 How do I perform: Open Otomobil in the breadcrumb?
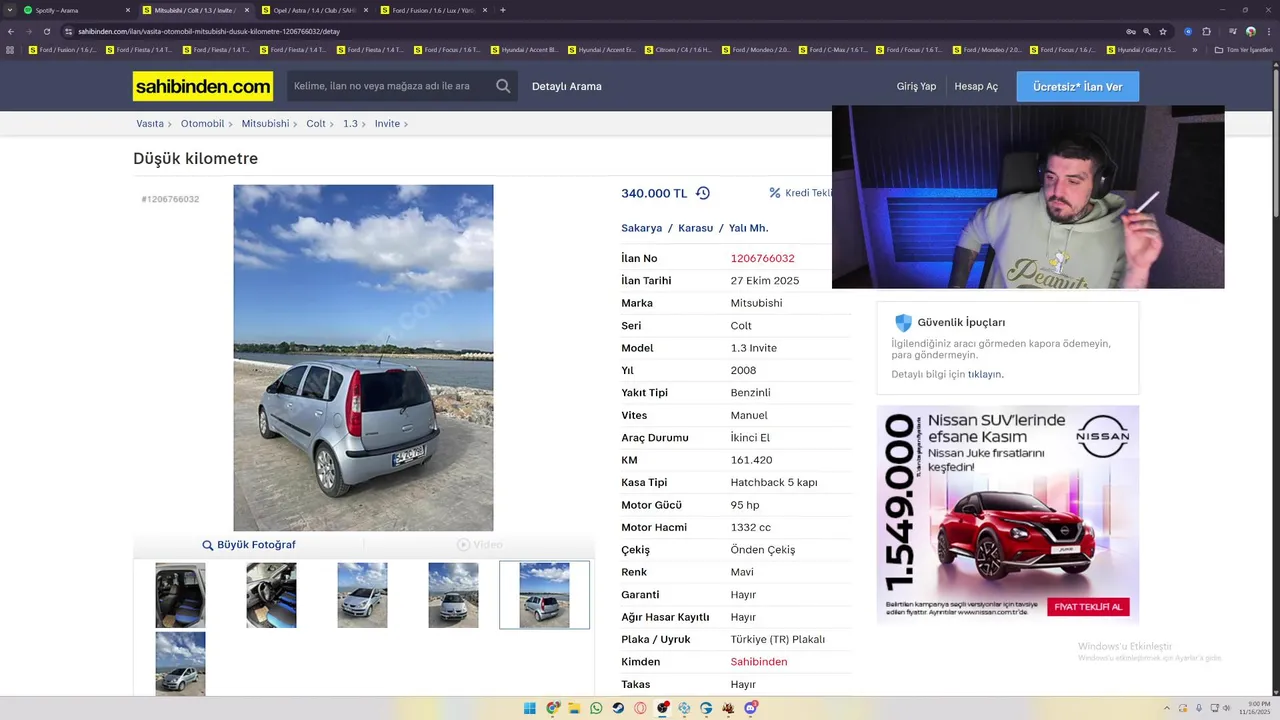(x=202, y=124)
